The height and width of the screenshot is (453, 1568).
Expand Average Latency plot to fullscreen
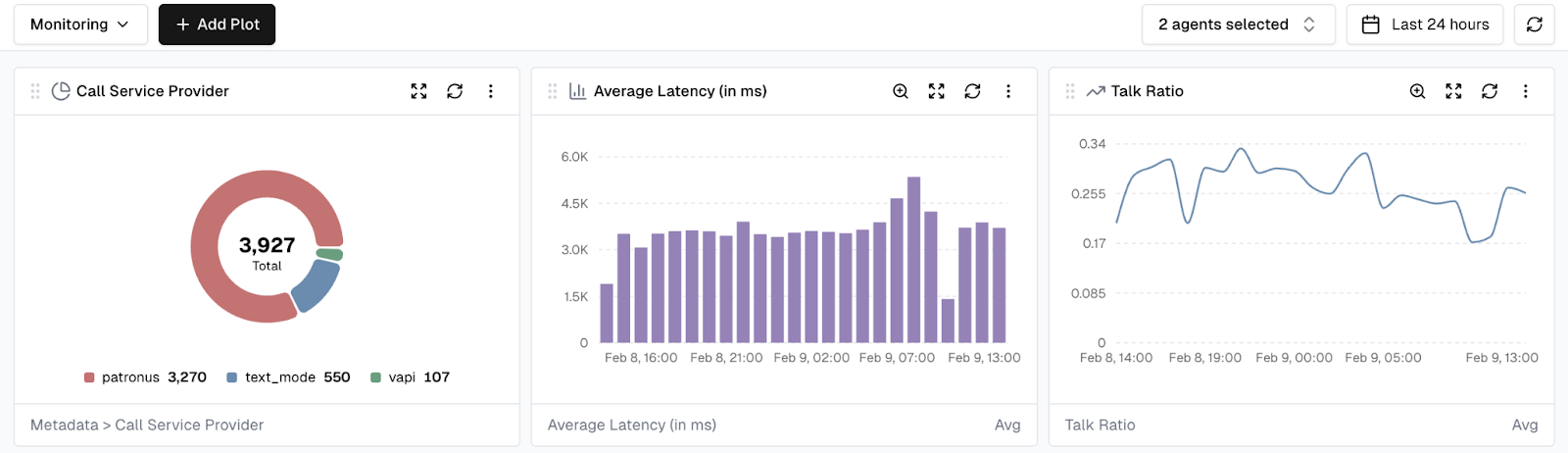tap(937, 91)
